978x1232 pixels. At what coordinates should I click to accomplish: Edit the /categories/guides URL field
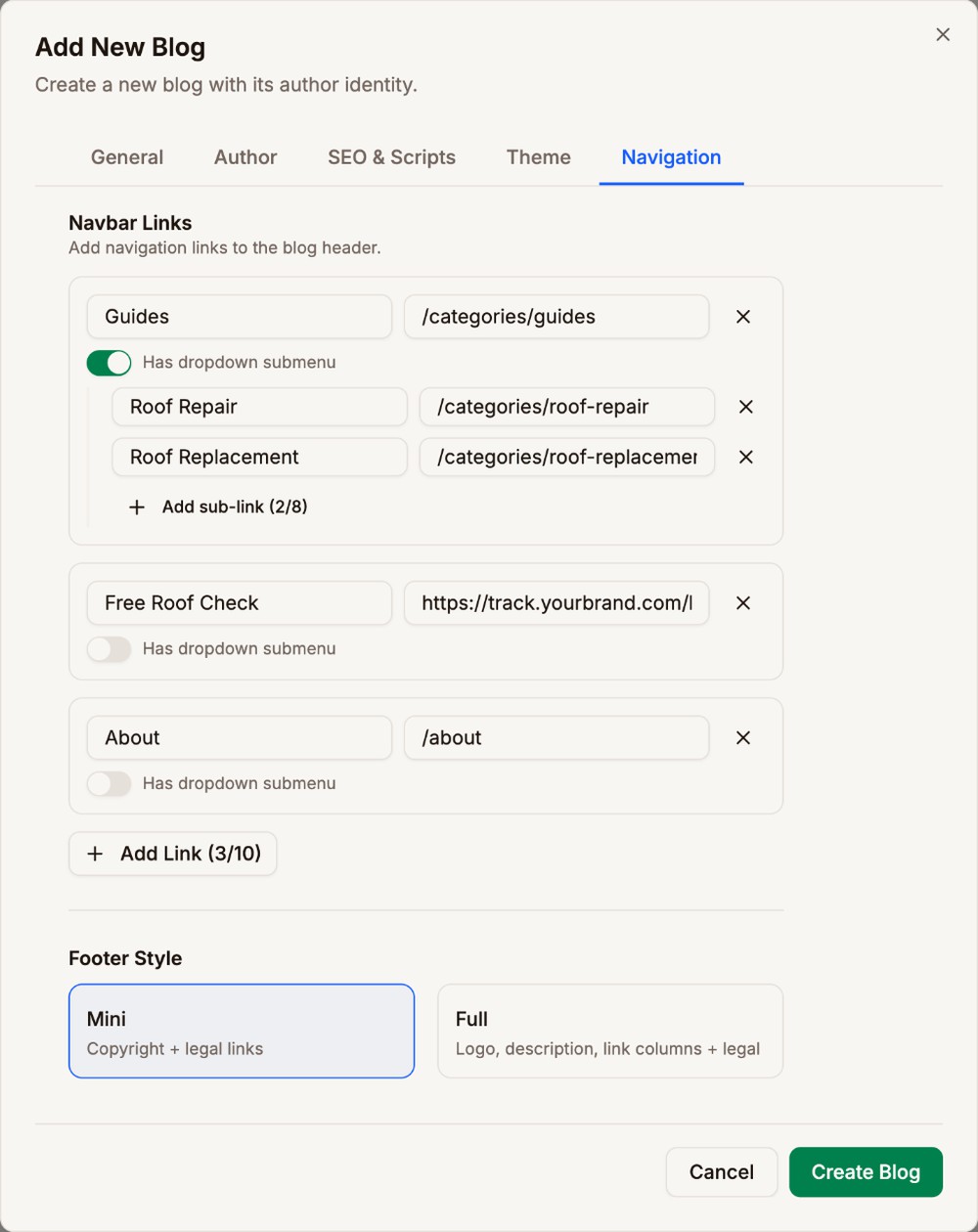point(556,317)
